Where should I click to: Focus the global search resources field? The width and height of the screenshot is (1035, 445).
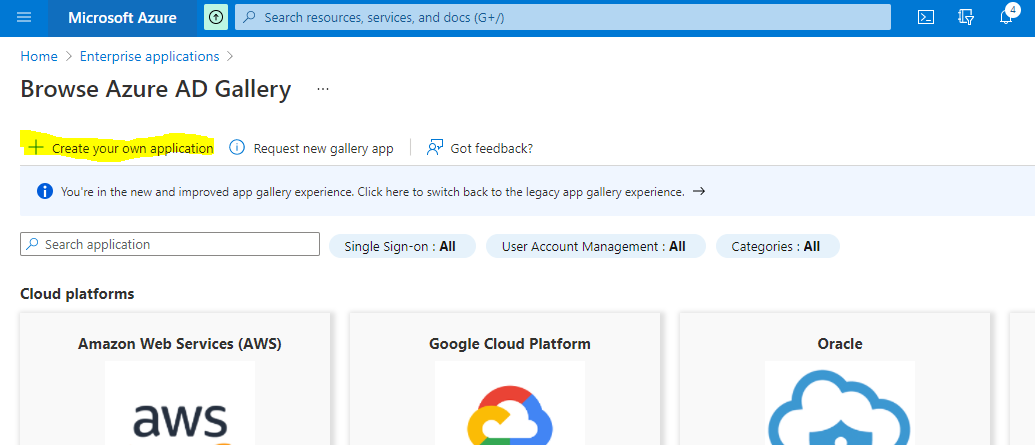click(x=562, y=18)
